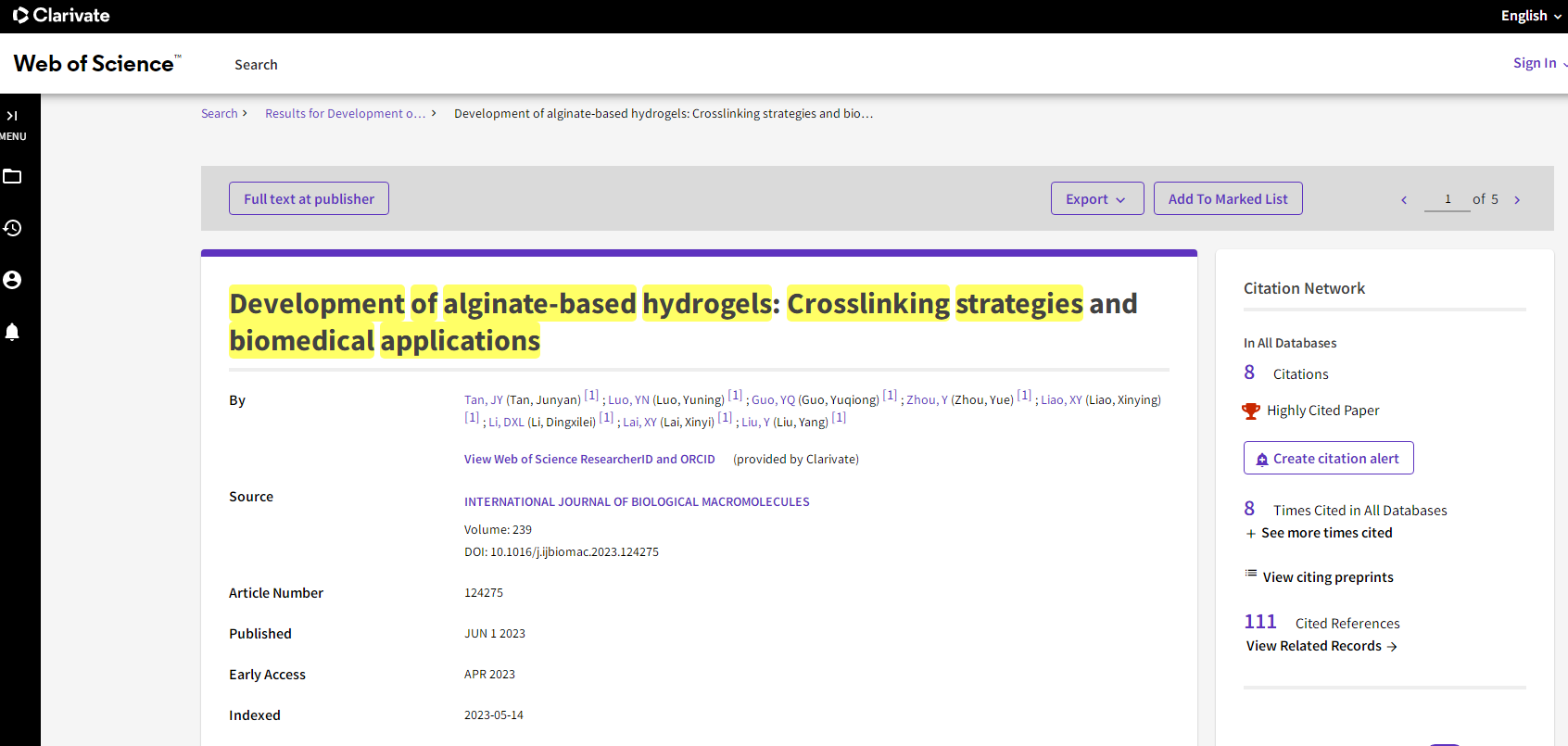Click Create citation alert button
The height and width of the screenshot is (746, 1568).
pyautogui.click(x=1327, y=459)
